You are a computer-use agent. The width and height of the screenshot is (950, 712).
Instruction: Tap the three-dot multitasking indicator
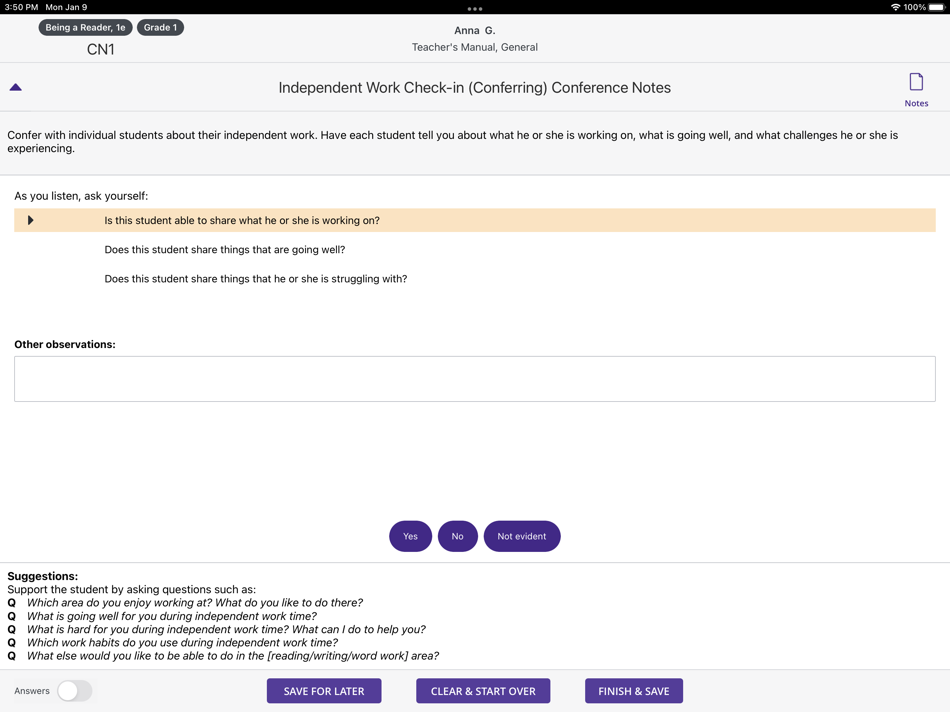click(x=475, y=8)
